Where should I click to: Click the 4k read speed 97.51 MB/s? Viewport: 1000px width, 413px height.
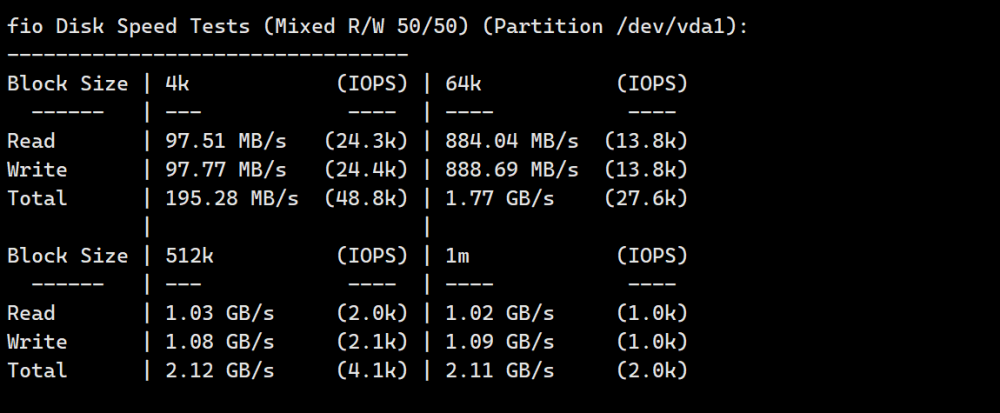(x=226, y=142)
